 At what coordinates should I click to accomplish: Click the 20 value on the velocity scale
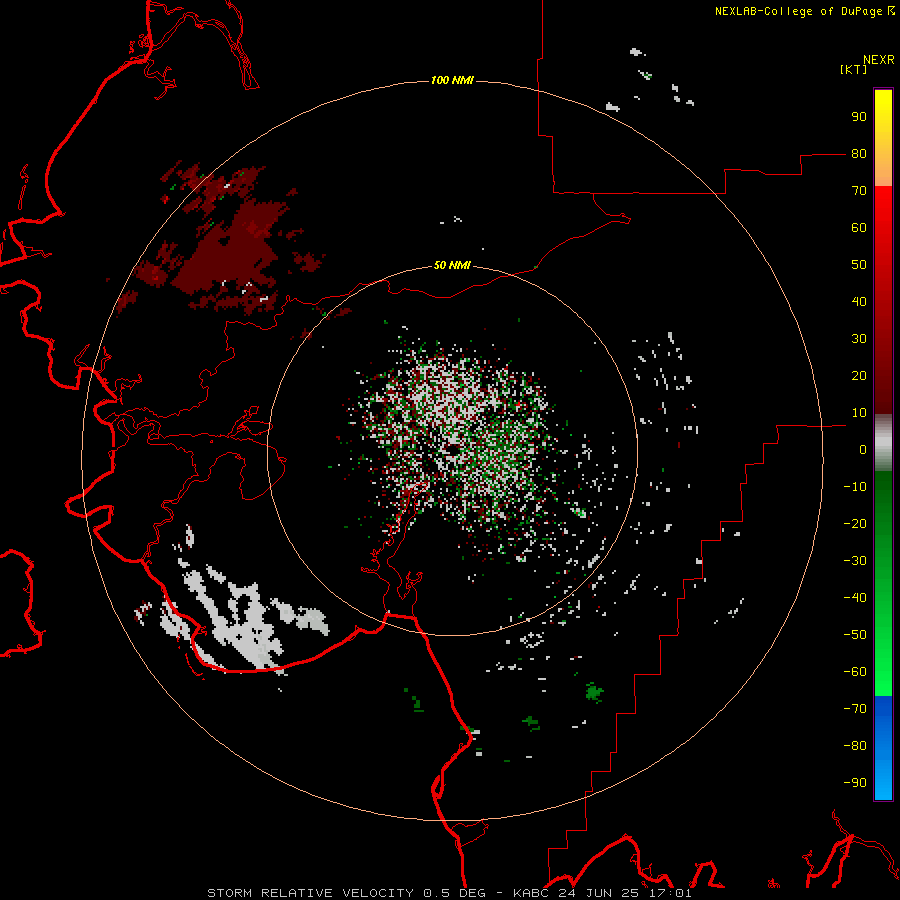pos(859,376)
